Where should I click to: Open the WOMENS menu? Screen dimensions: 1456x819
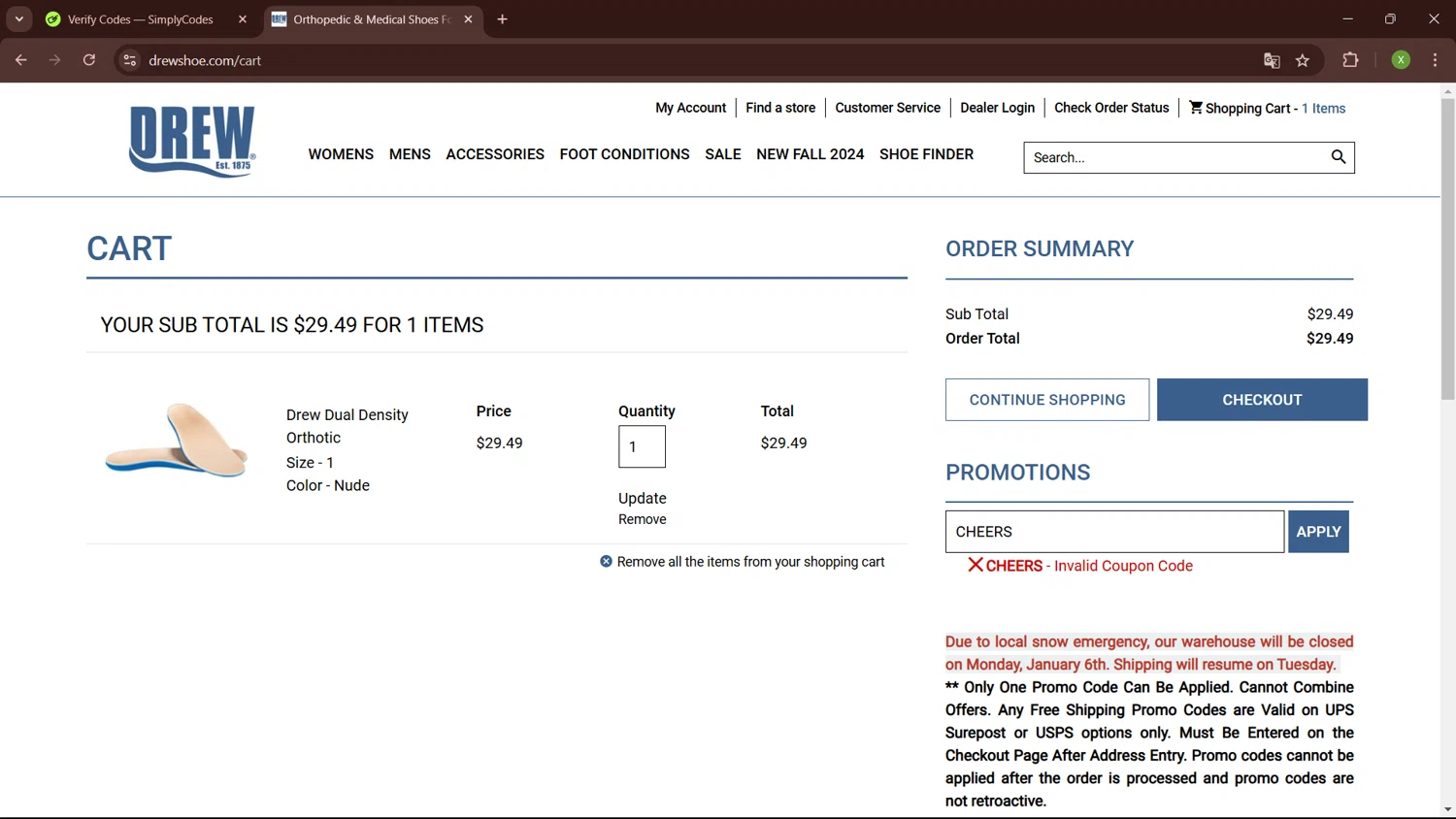click(x=341, y=154)
